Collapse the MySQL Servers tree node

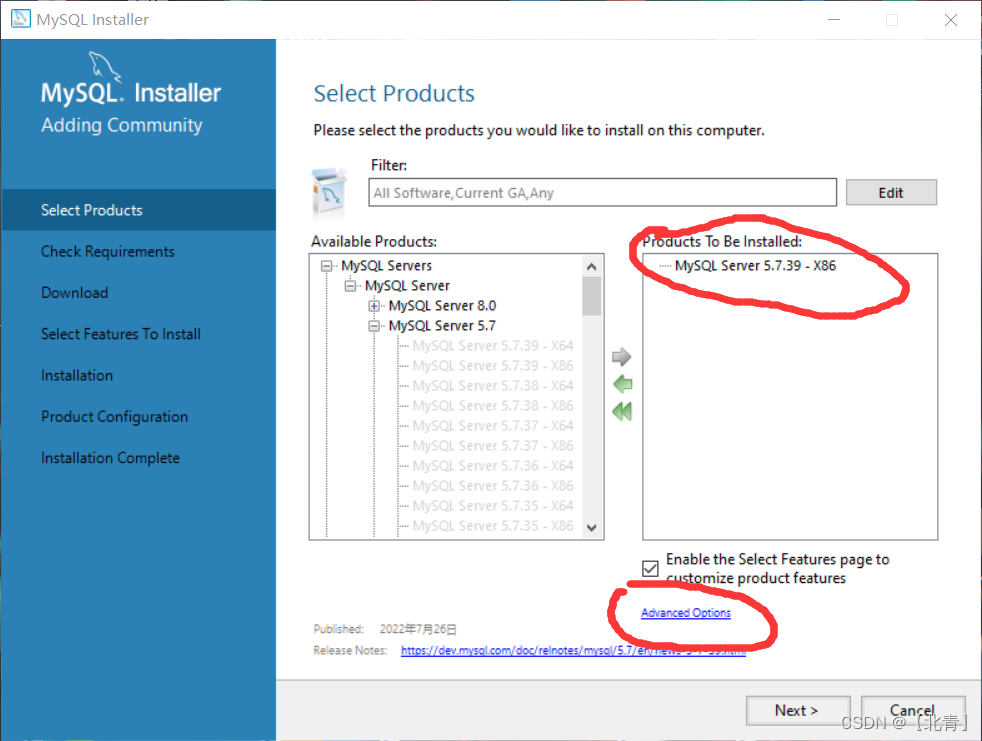tap(326, 266)
